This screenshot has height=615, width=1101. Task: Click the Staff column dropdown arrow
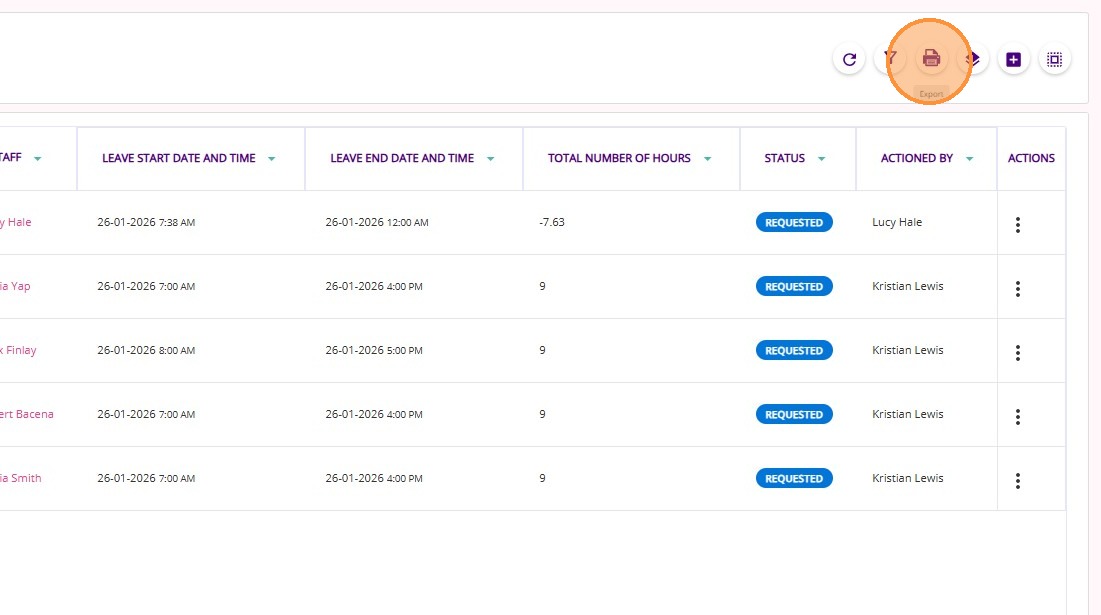coord(38,159)
